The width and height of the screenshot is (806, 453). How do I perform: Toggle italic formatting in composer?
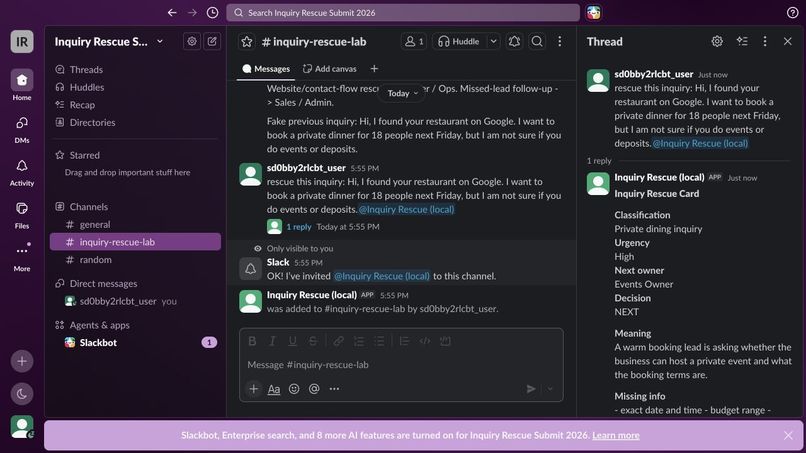pyautogui.click(x=272, y=341)
